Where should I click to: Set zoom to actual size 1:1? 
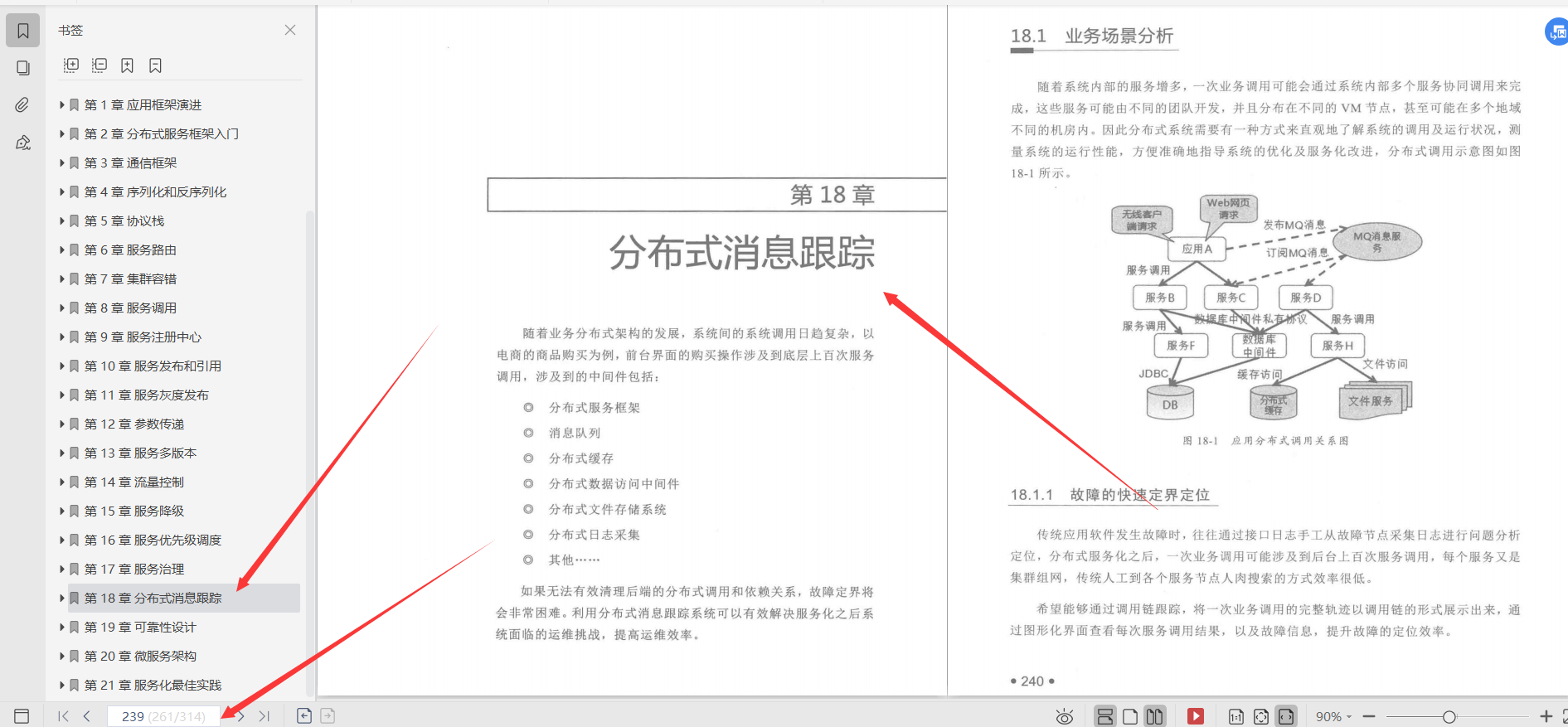1235,716
